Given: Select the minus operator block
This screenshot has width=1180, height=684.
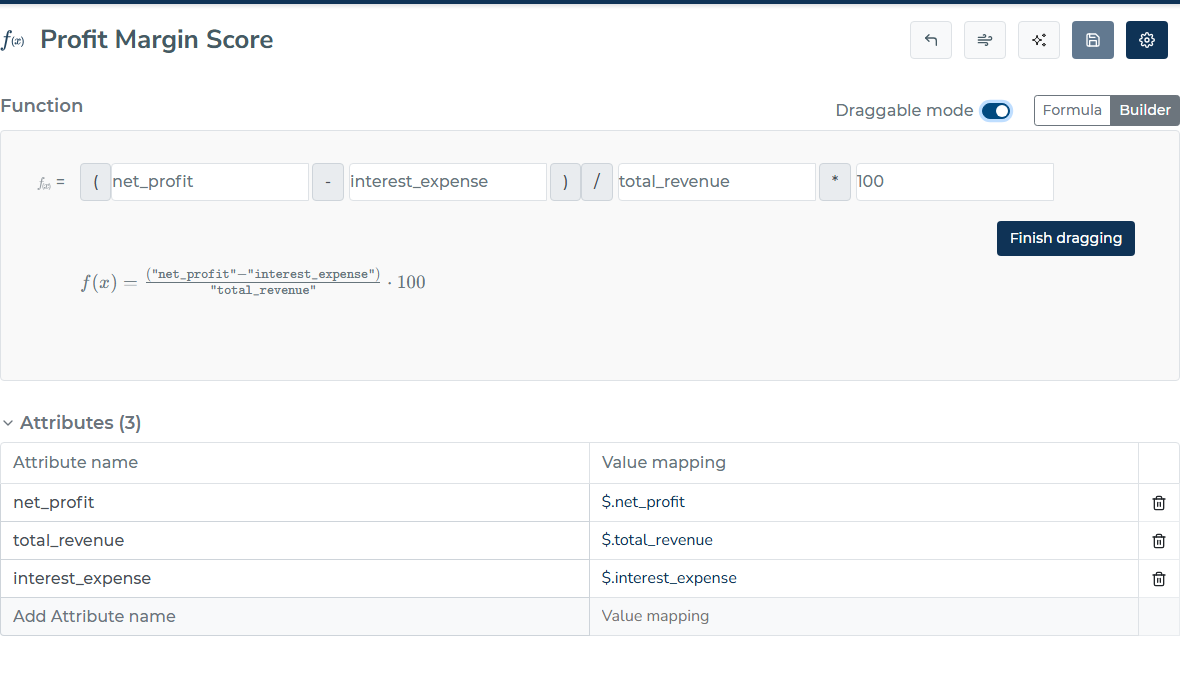Looking at the screenshot, I should point(328,182).
